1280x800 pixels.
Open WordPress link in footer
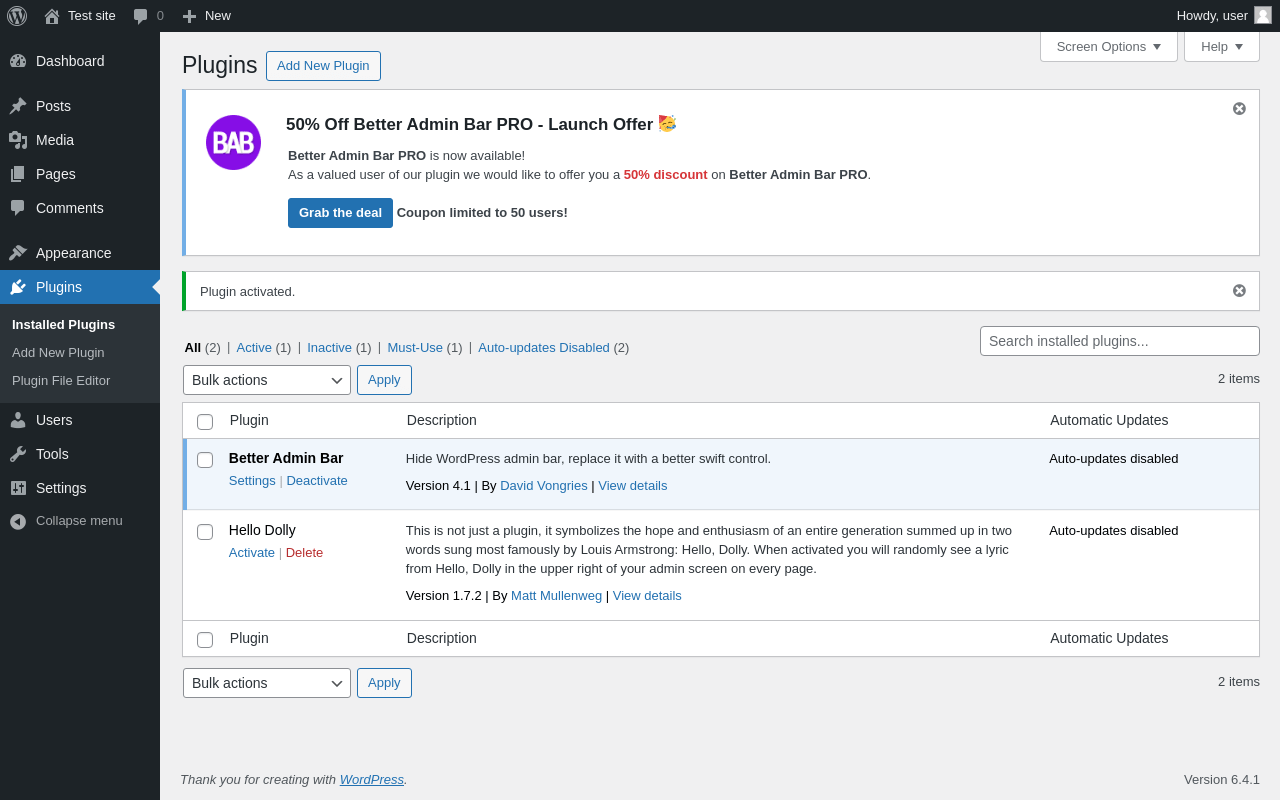pos(372,779)
